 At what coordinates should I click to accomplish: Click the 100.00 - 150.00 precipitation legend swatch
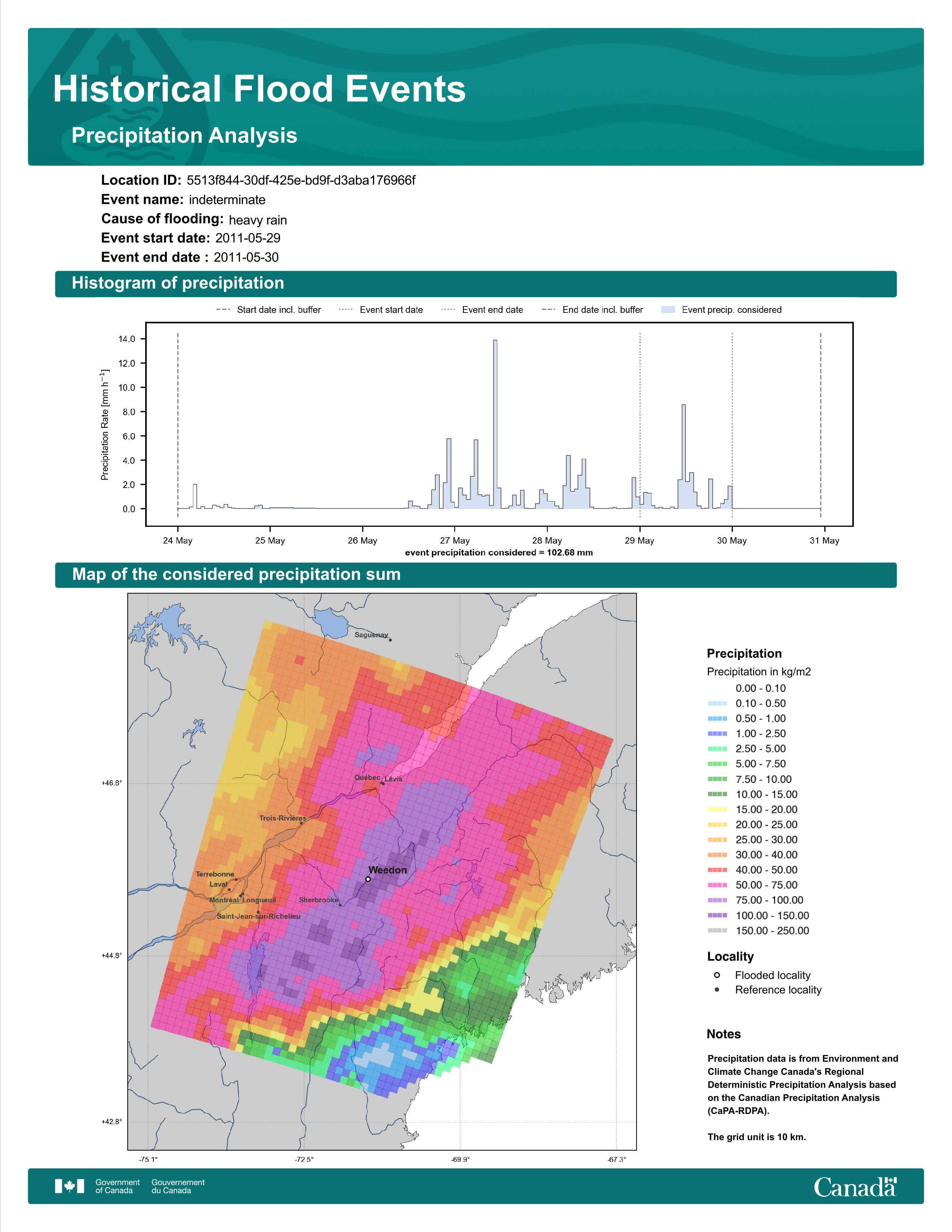coord(718,915)
